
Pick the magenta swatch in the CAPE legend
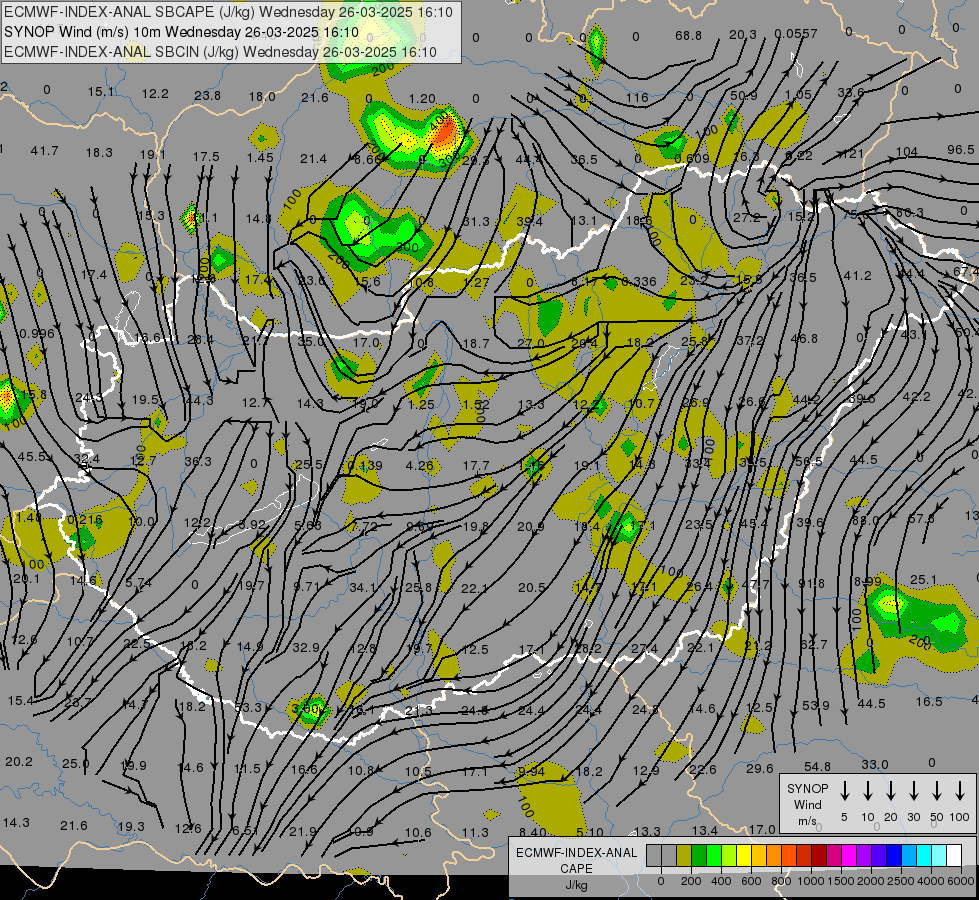849,856
